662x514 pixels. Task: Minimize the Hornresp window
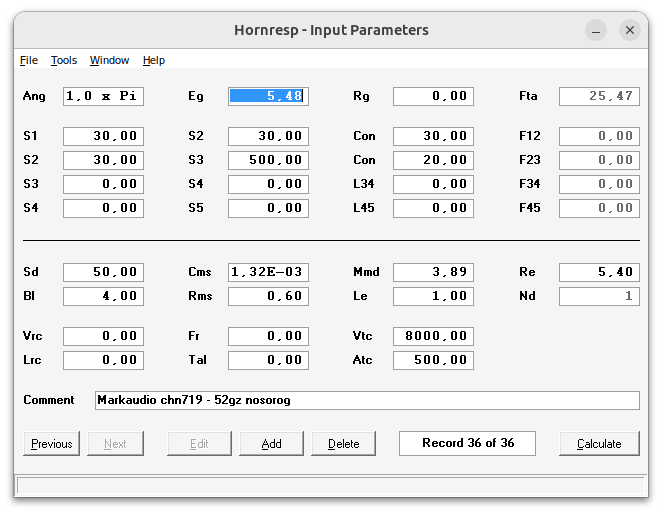(596, 30)
